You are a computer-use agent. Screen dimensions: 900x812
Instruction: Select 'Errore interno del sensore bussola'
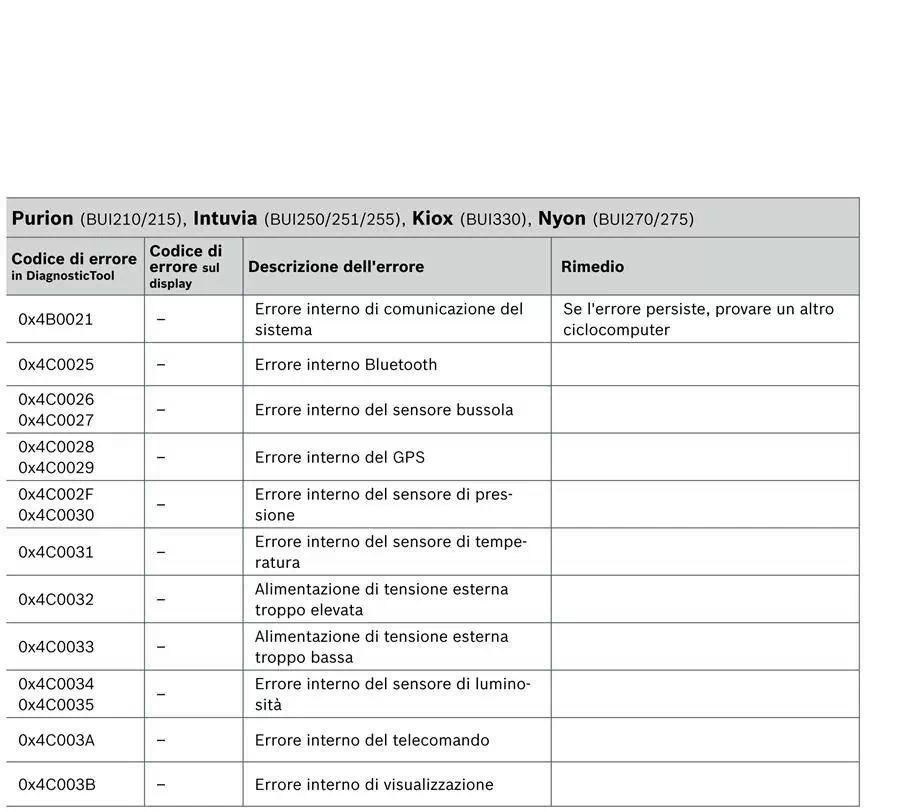(x=383, y=410)
